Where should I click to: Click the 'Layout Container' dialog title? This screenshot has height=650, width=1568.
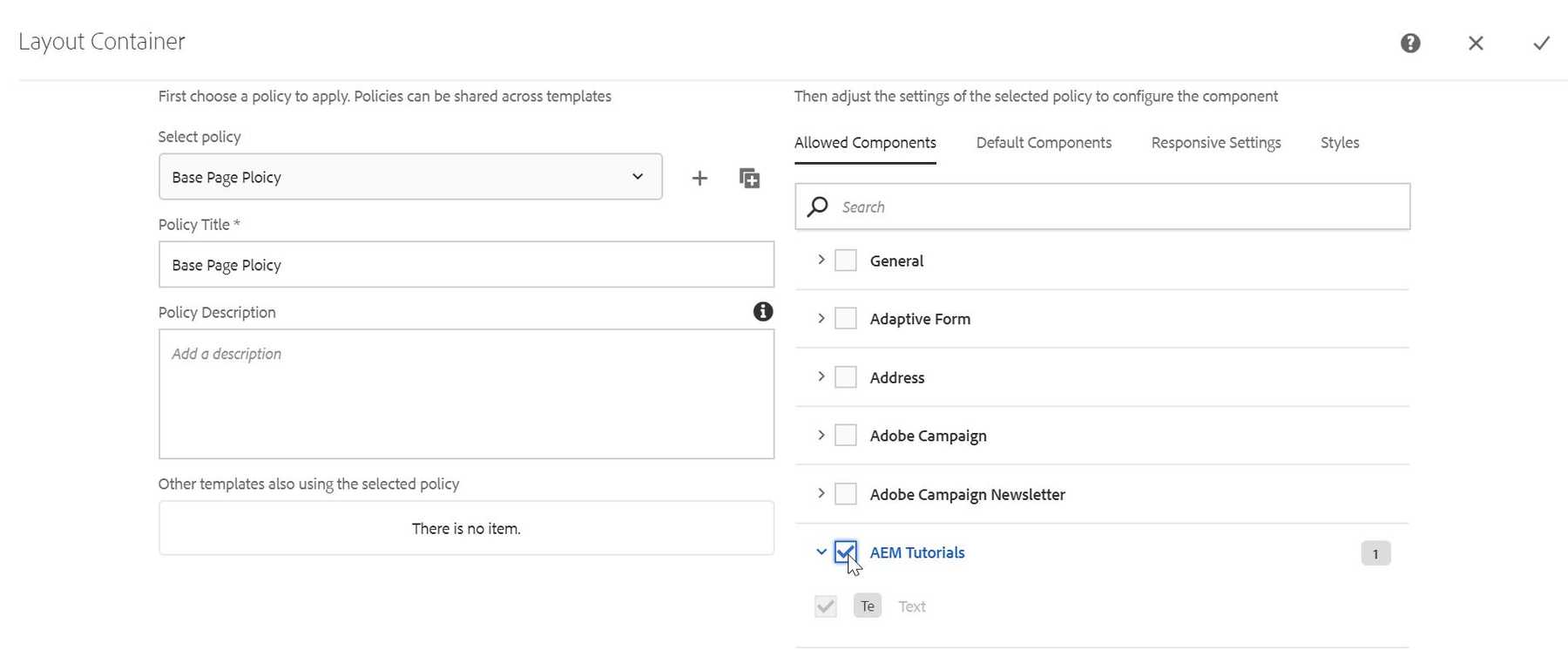point(102,41)
